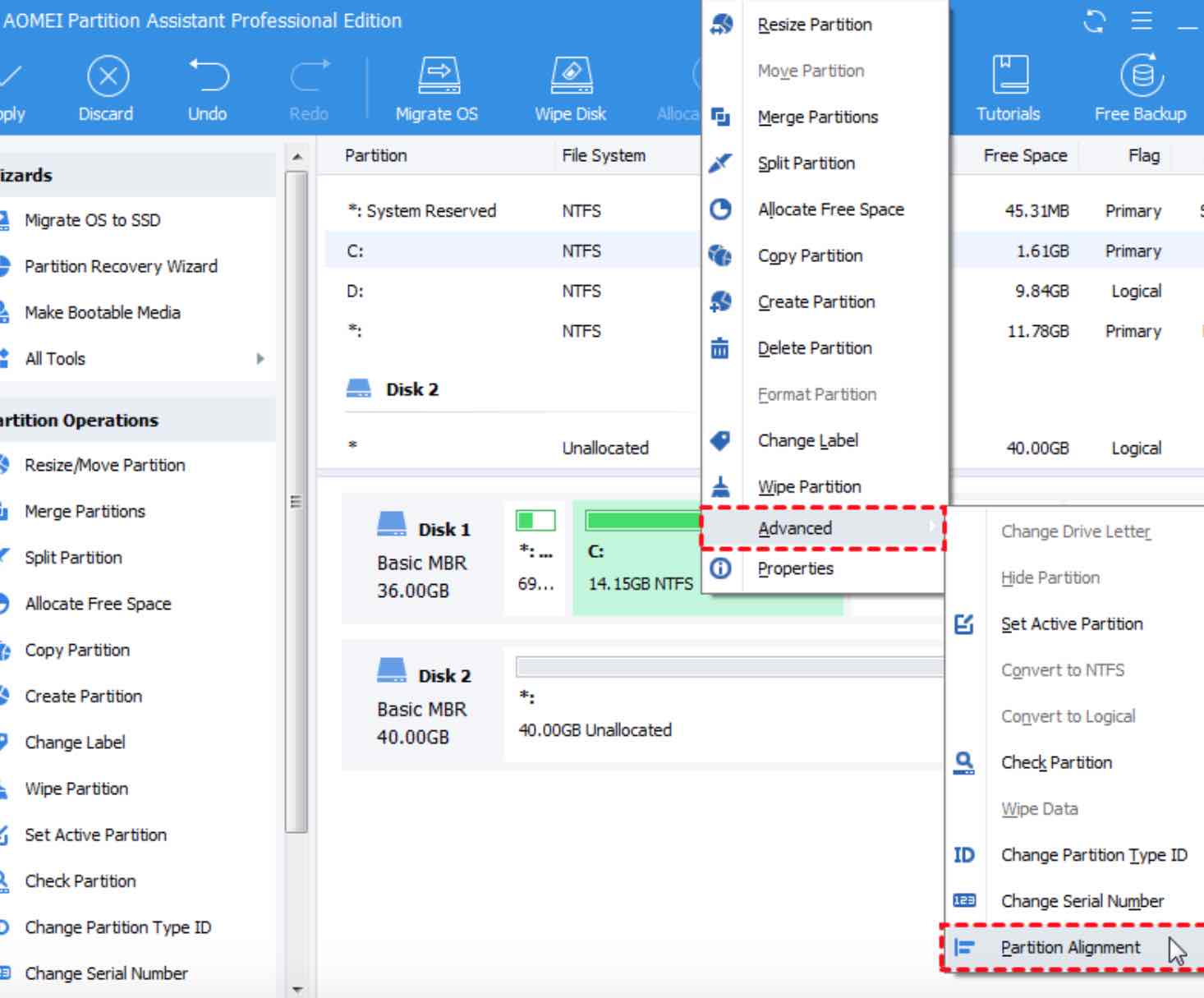Open Make Bootable Media wizard
The image size is (1204, 998).
point(103,312)
